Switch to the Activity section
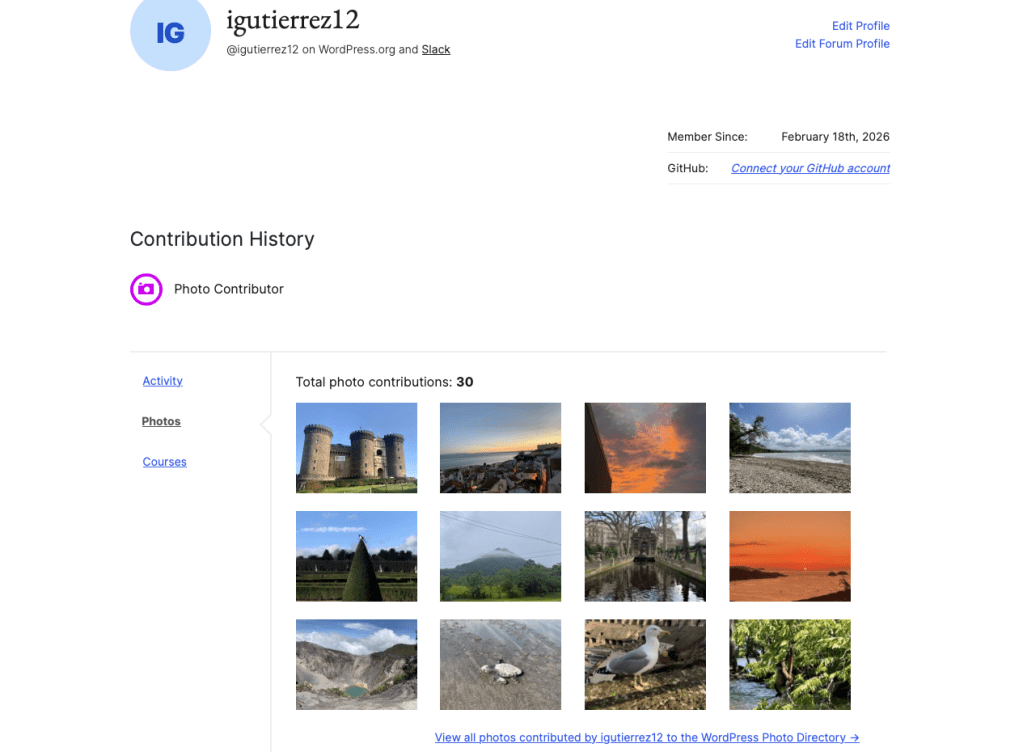 coord(162,381)
